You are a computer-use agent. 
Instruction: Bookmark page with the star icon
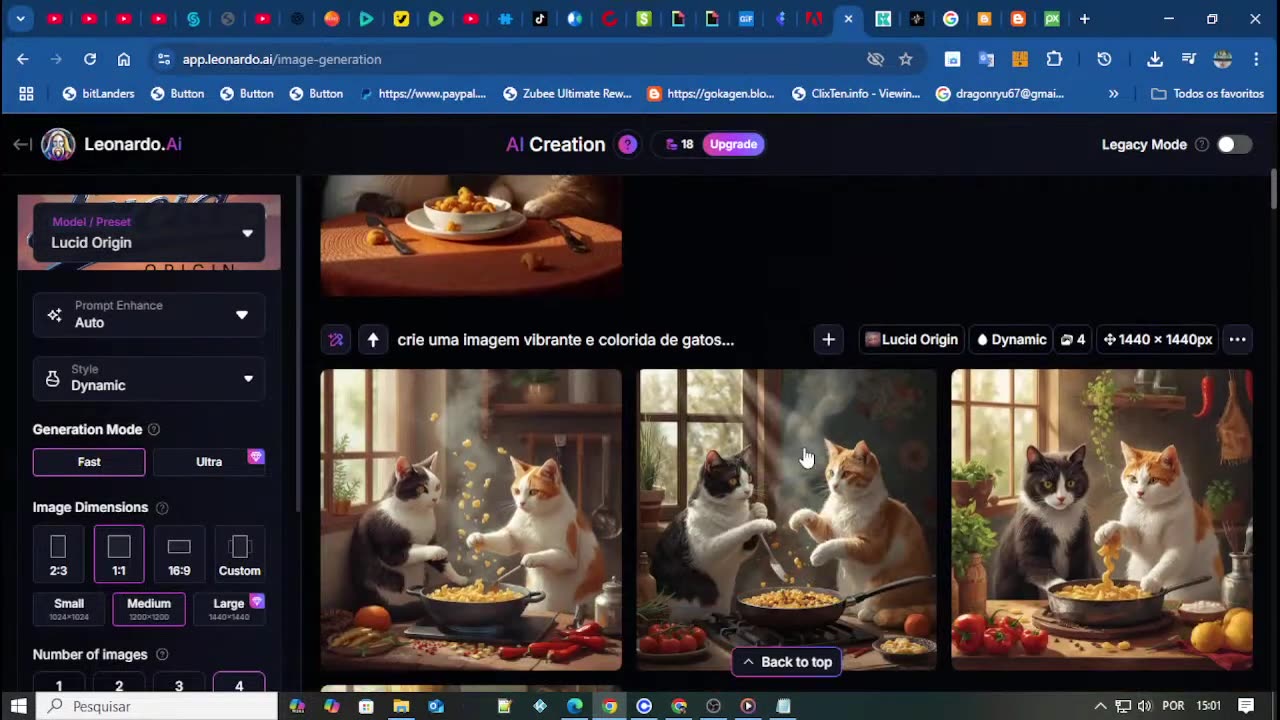pyautogui.click(x=906, y=59)
